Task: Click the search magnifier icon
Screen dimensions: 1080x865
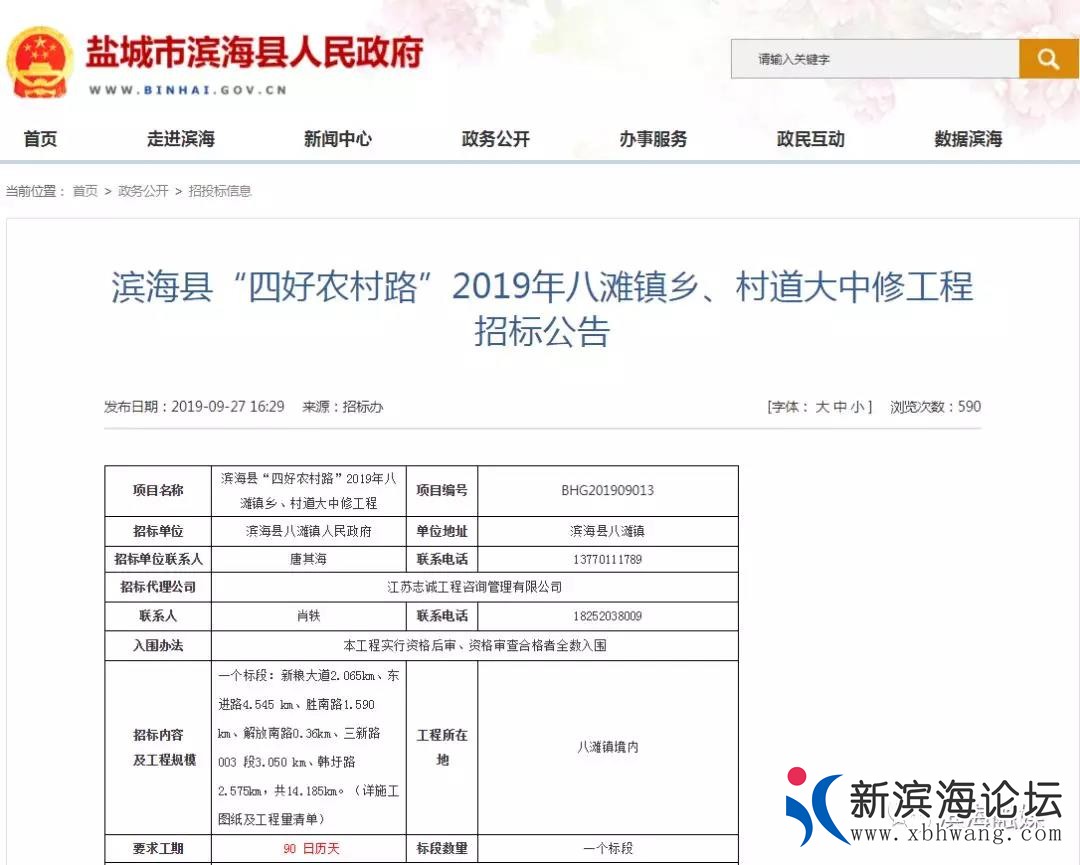Action: [1047, 59]
